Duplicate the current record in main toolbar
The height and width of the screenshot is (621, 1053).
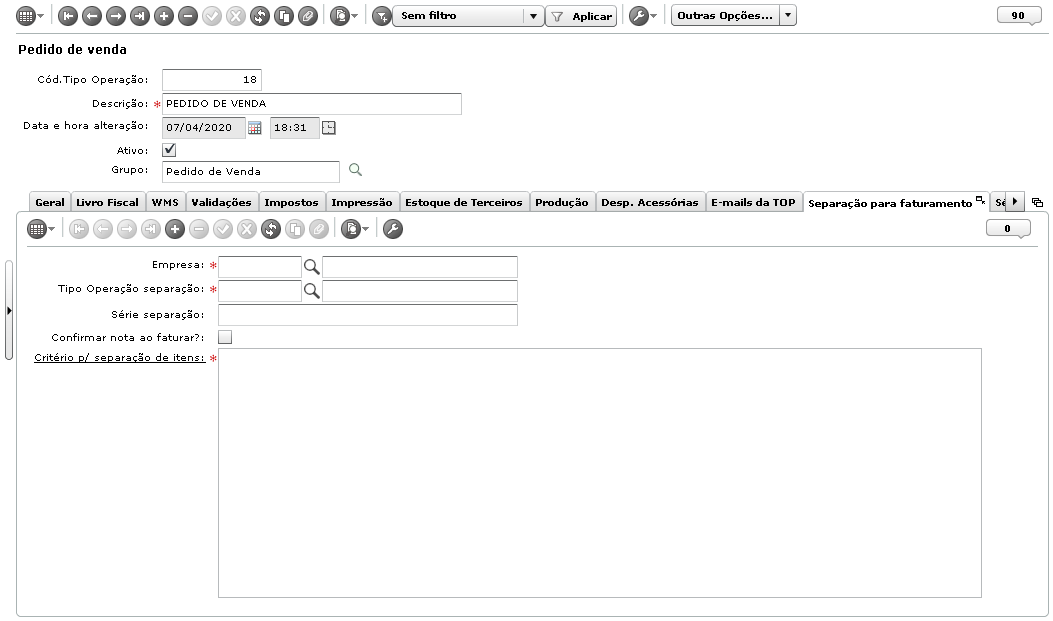pyautogui.click(x=284, y=16)
